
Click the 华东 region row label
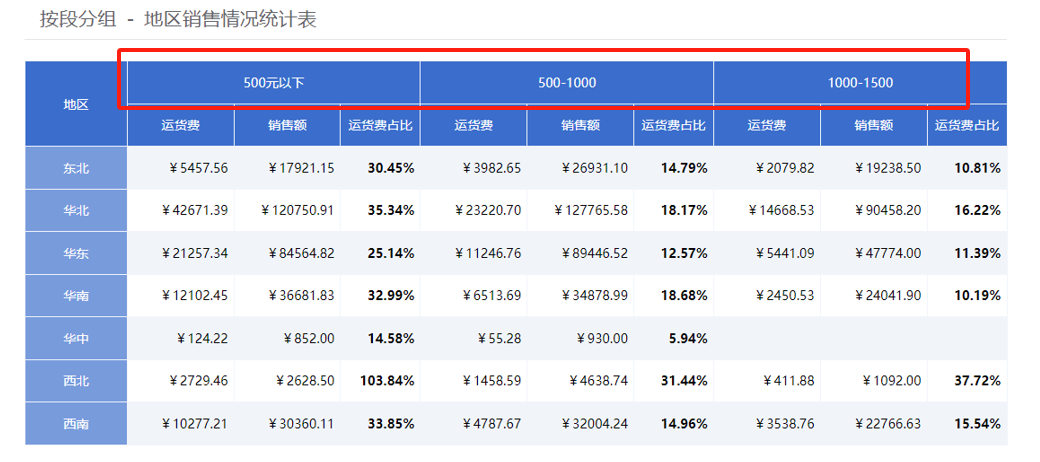[76, 253]
